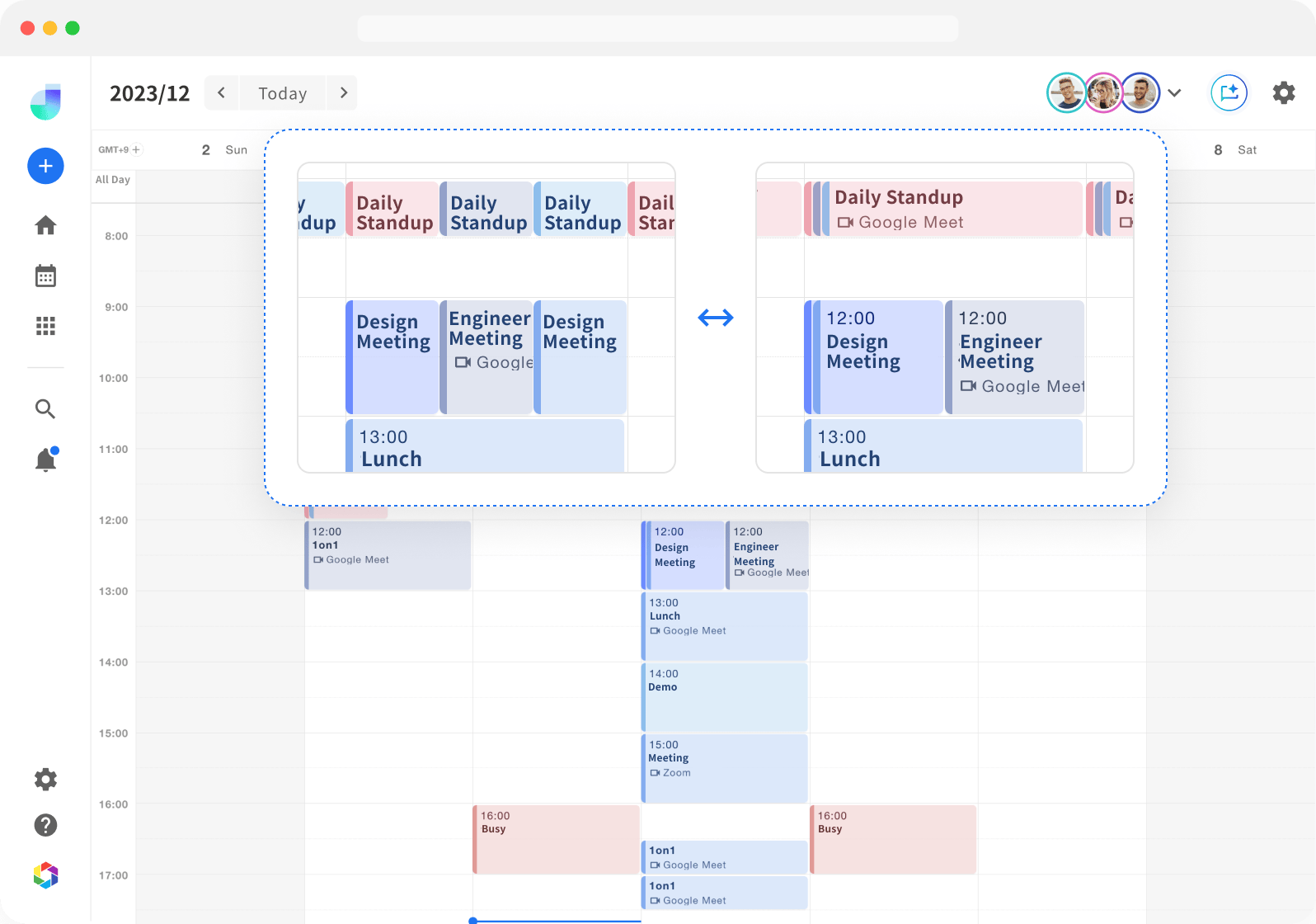
Task: Click the blue plus create event button
Action: coord(45,166)
